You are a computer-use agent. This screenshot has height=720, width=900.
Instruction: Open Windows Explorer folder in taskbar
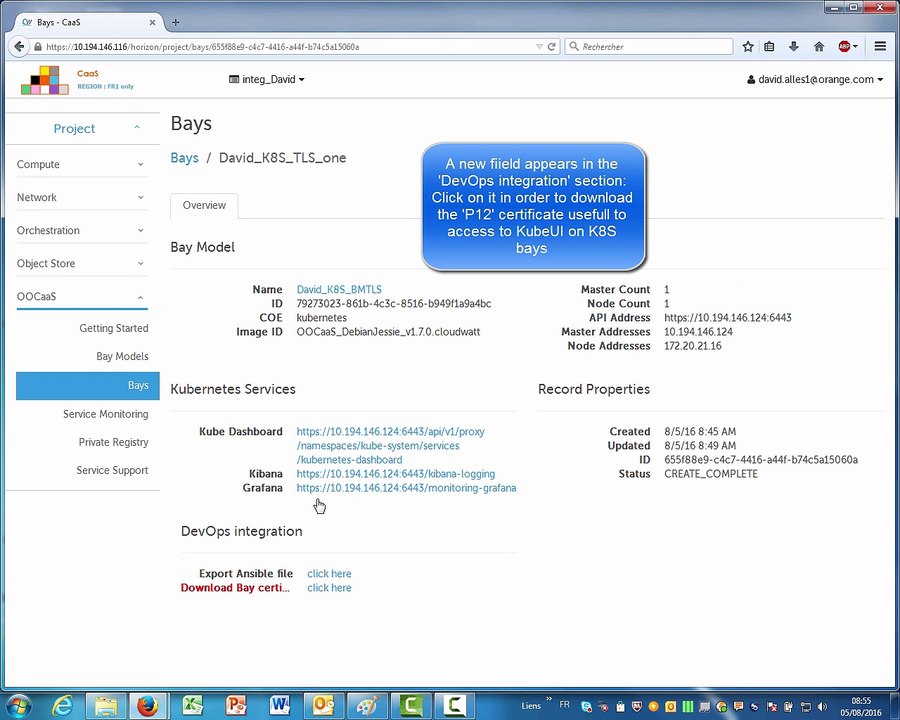(x=106, y=706)
